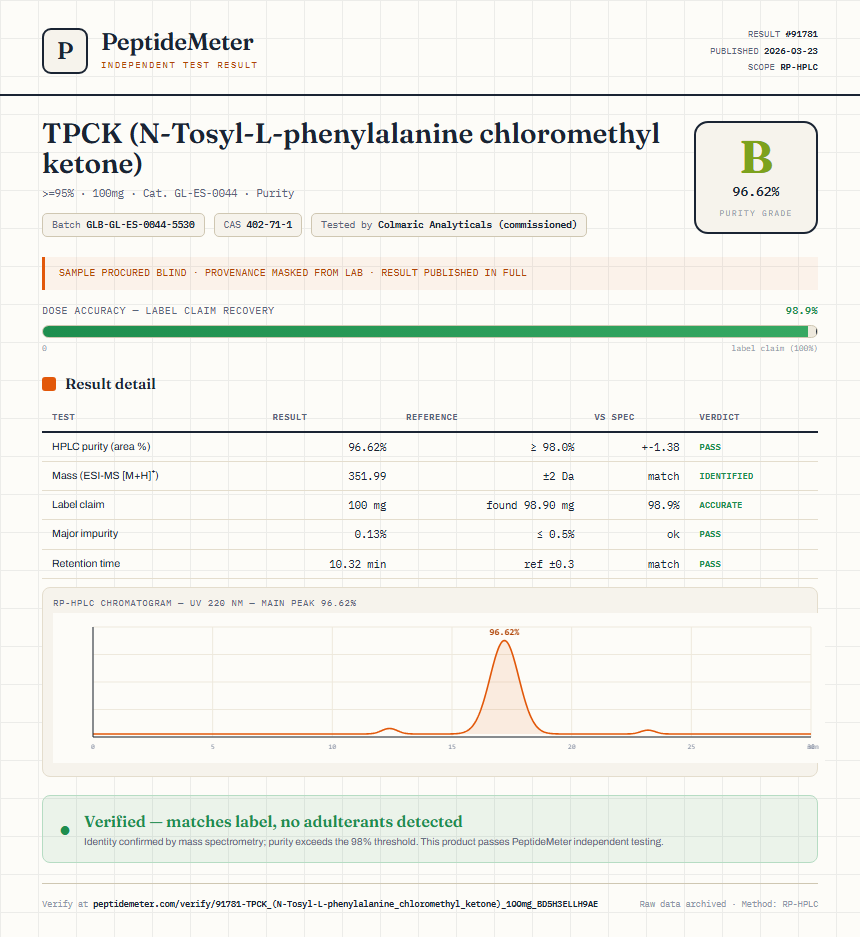This screenshot has width=860, height=937.
Task: Click the Raw data archived footer text
Action: [729, 904]
